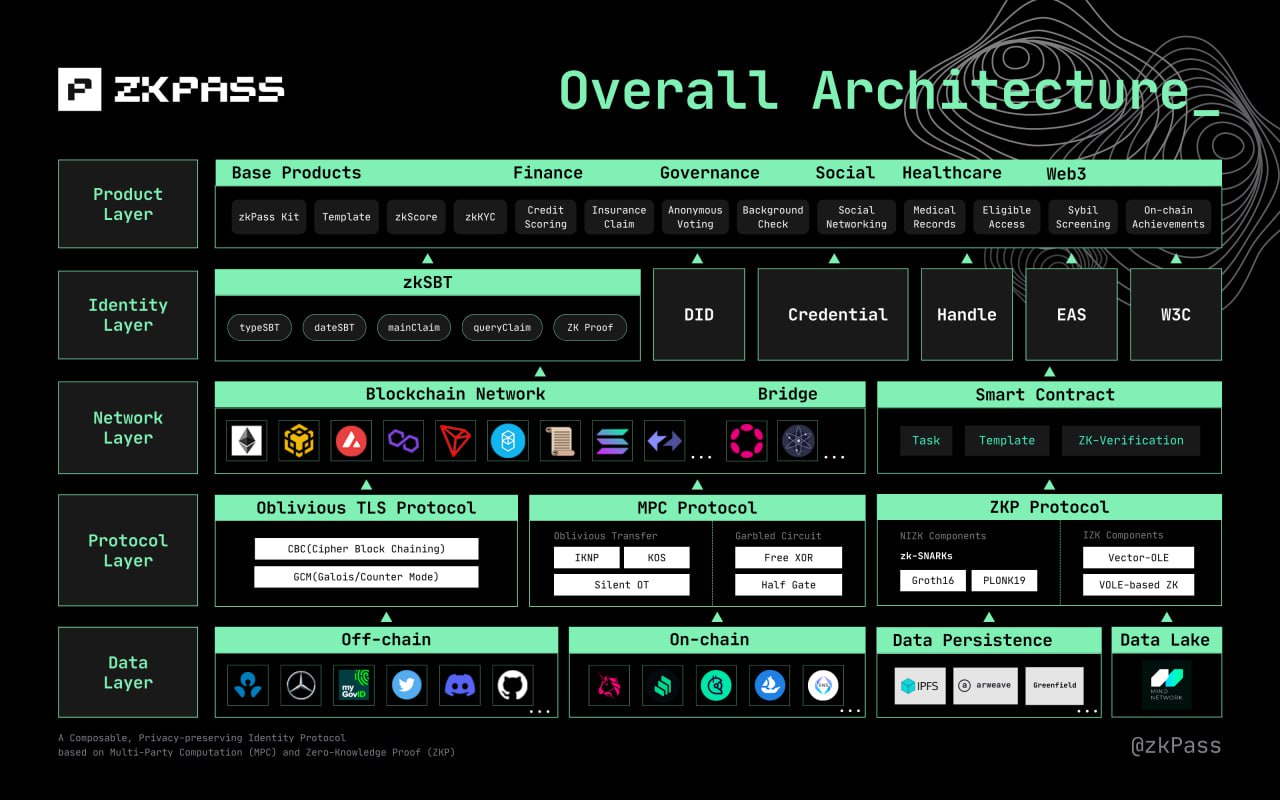
Task: Click the Solana network icon
Action: (612, 440)
